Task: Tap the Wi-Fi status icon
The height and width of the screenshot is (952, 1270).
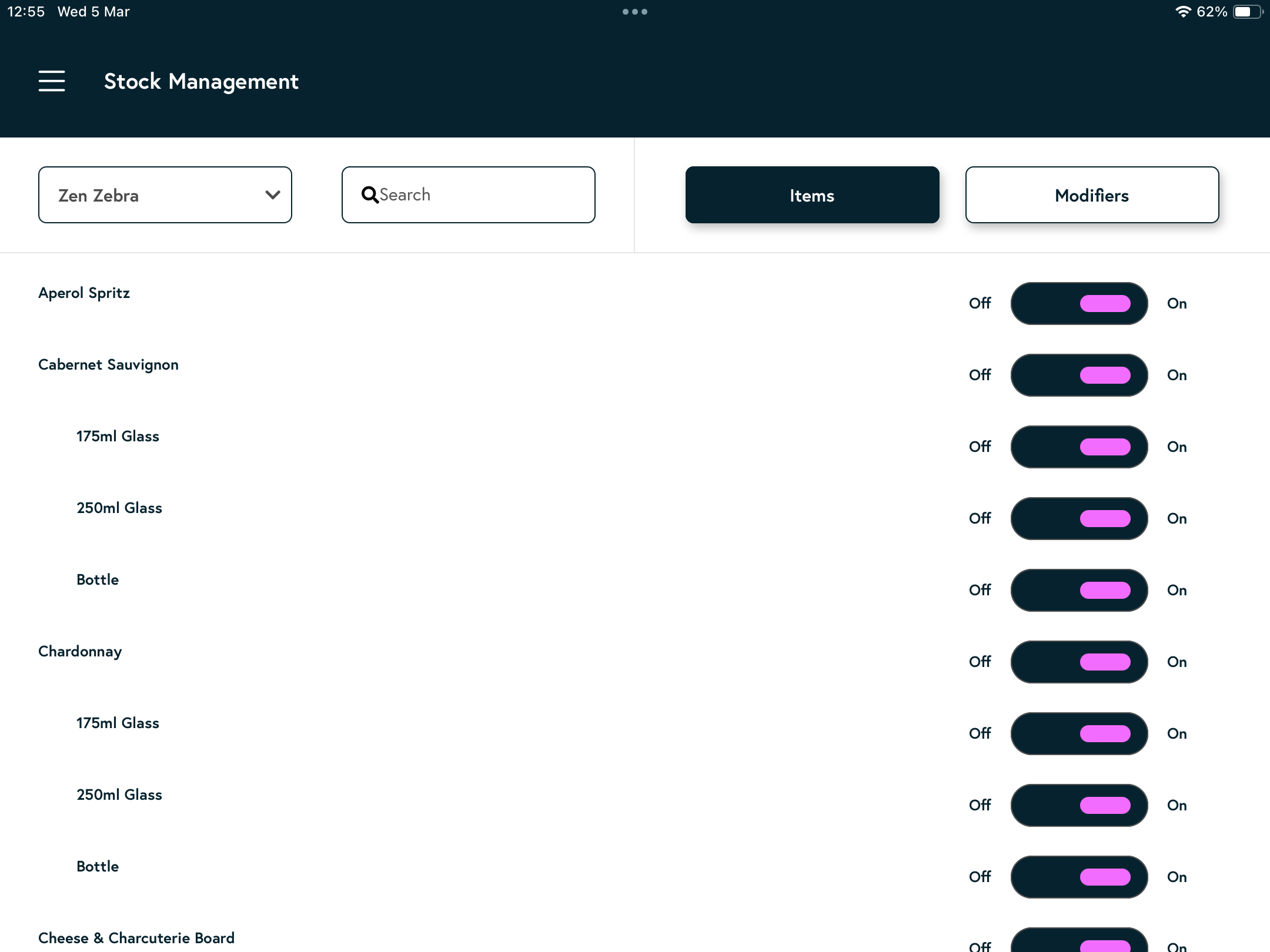Action: pyautogui.click(x=1182, y=12)
